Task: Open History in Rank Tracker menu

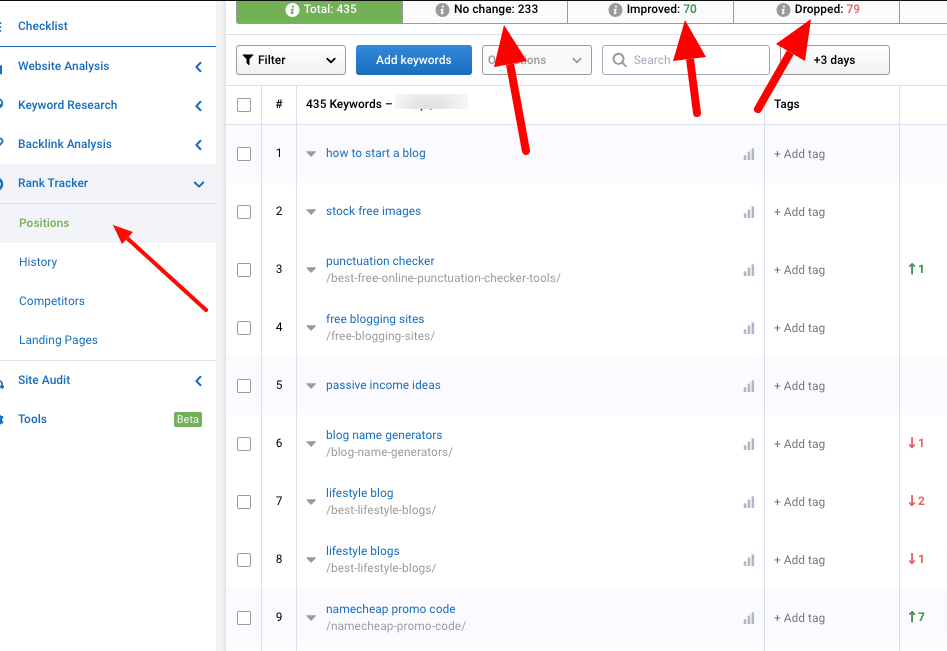Action: pyautogui.click(x=38, y=262)
